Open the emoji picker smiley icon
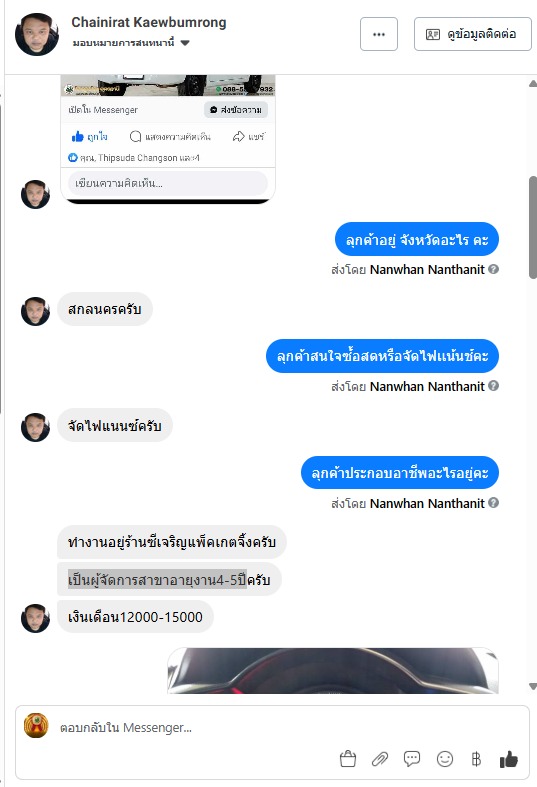537x787 pixels. [x=445, y=758]
